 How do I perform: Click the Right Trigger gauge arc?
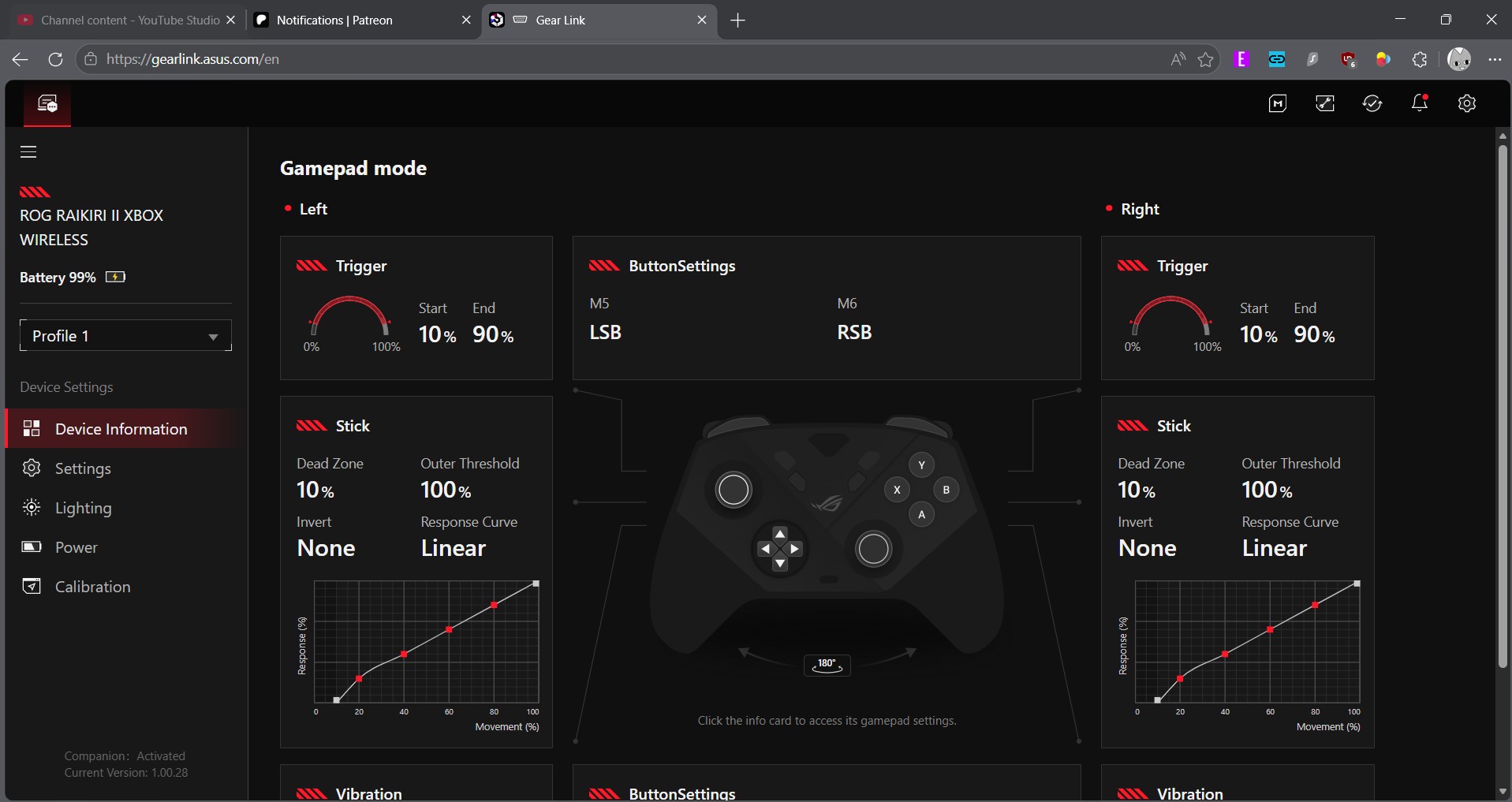[x=1170, y=317]
